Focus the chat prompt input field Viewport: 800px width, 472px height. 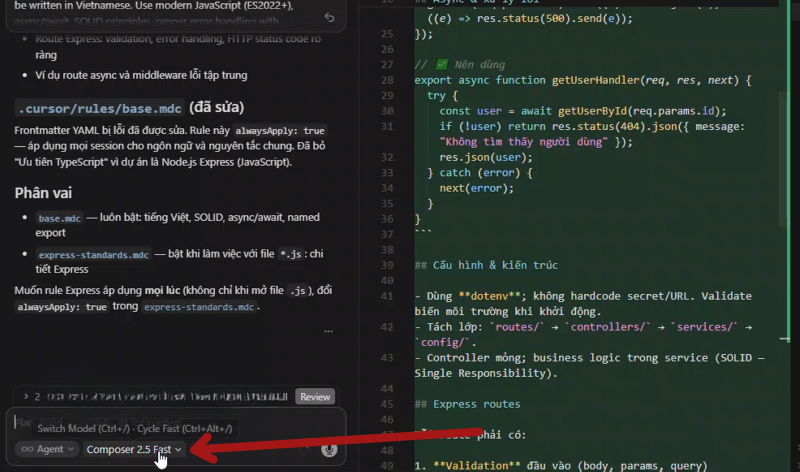tap(176, 423)
